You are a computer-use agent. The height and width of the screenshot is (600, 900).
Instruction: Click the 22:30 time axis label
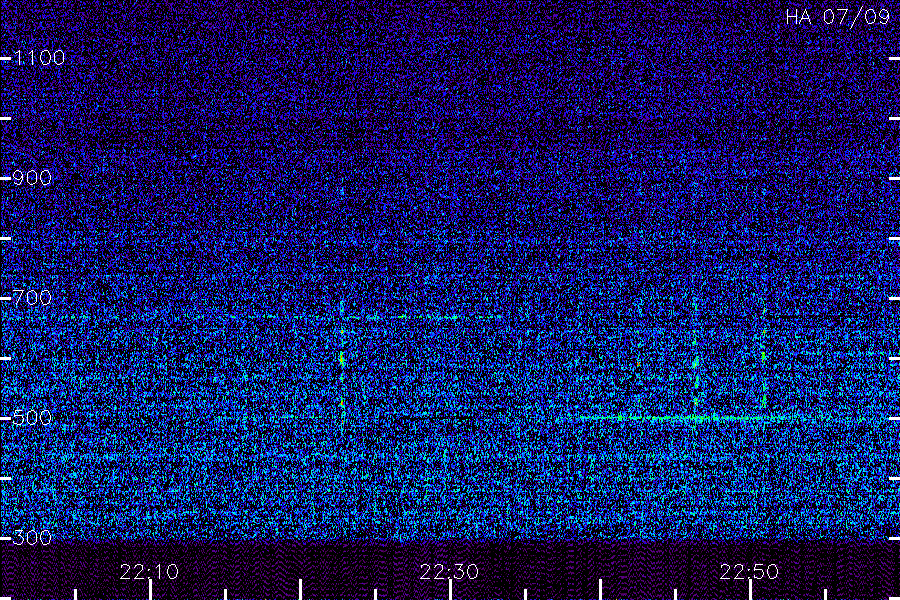pos(449,572)
